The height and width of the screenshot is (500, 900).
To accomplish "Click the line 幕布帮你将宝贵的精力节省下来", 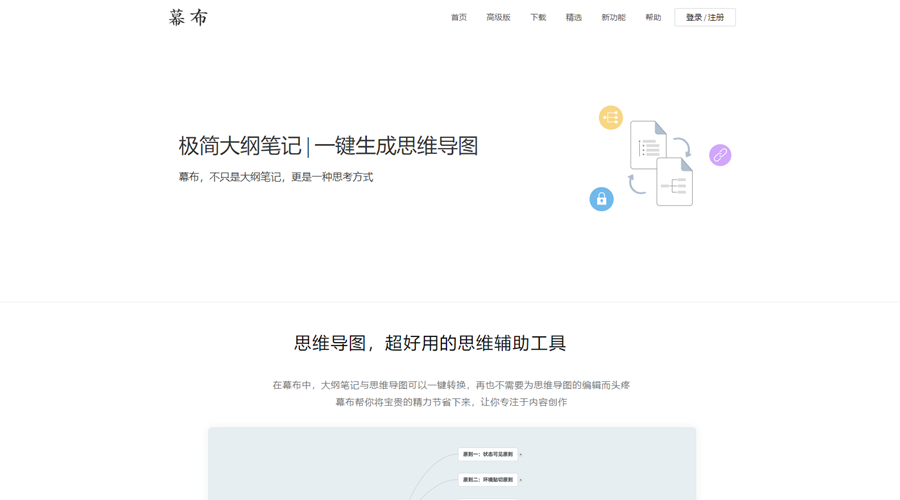I will (x=451, y=402).
